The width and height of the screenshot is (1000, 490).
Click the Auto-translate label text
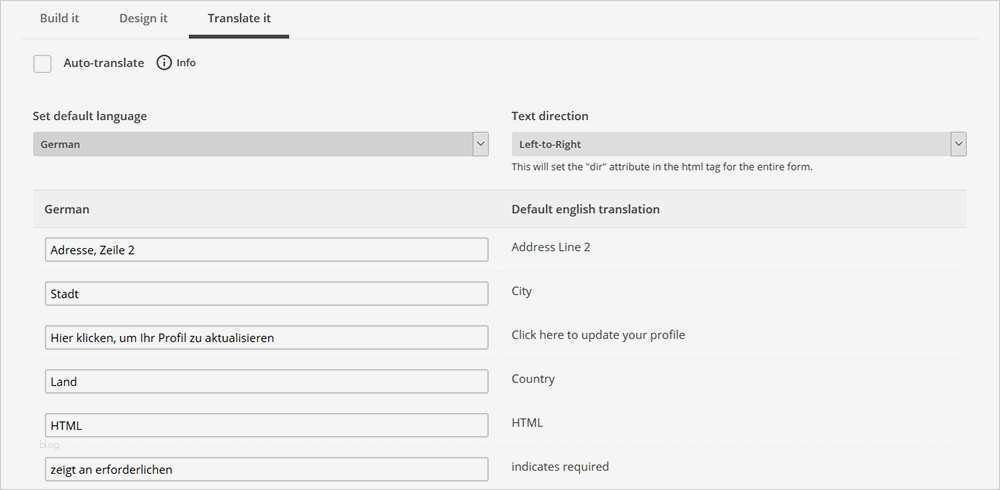pos(103,63)
